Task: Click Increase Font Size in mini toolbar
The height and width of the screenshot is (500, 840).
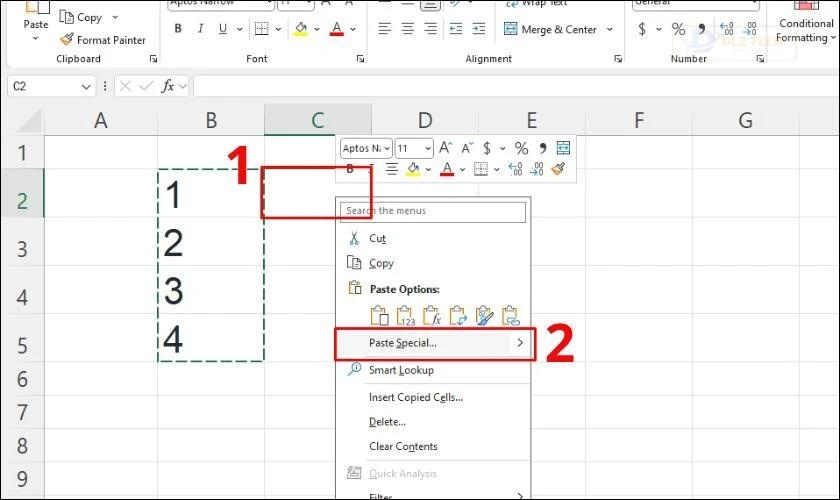Action: click(x=446, y=148)
